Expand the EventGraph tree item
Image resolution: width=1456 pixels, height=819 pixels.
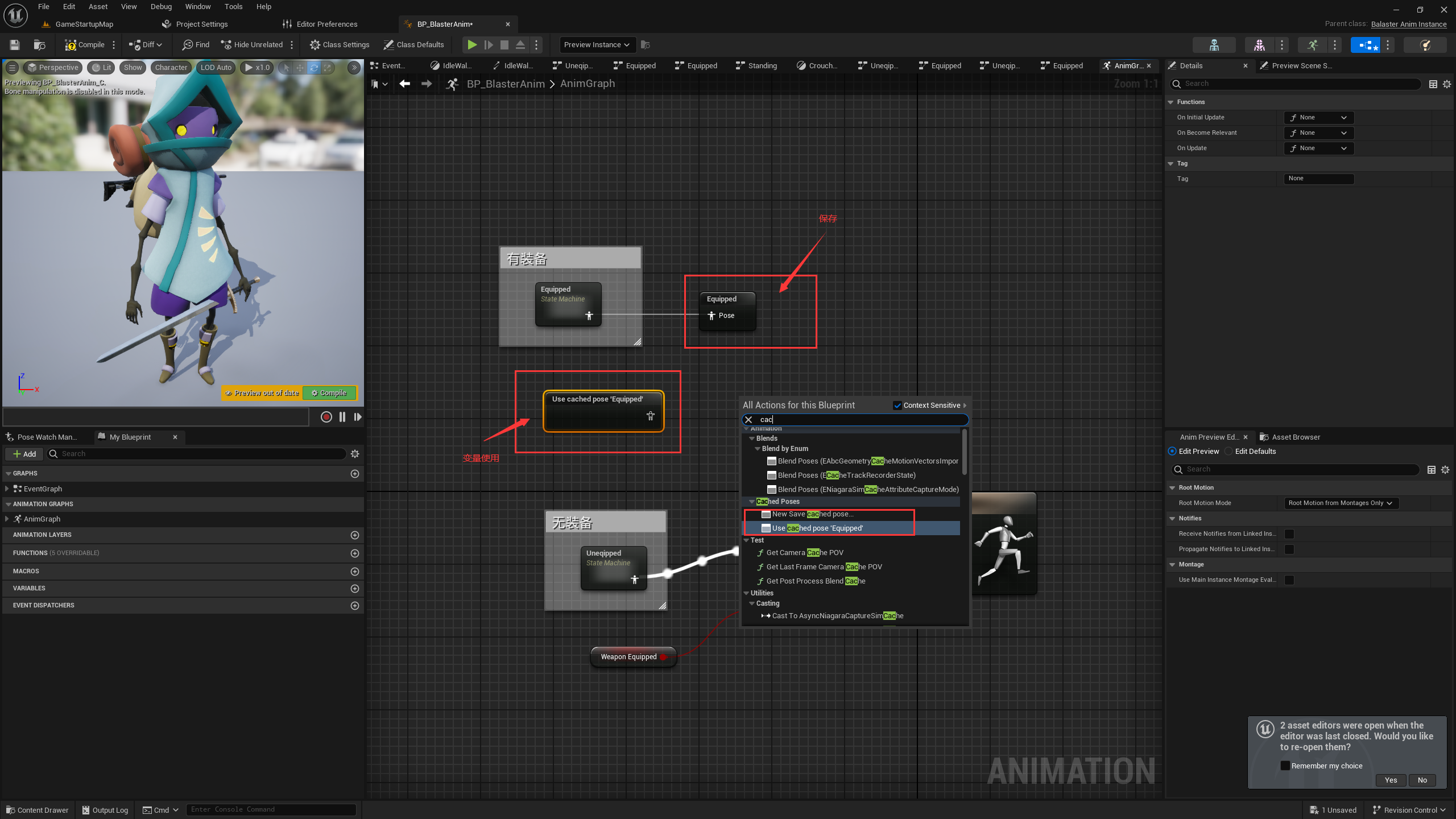pyautogui.click(x=6, y=489)
